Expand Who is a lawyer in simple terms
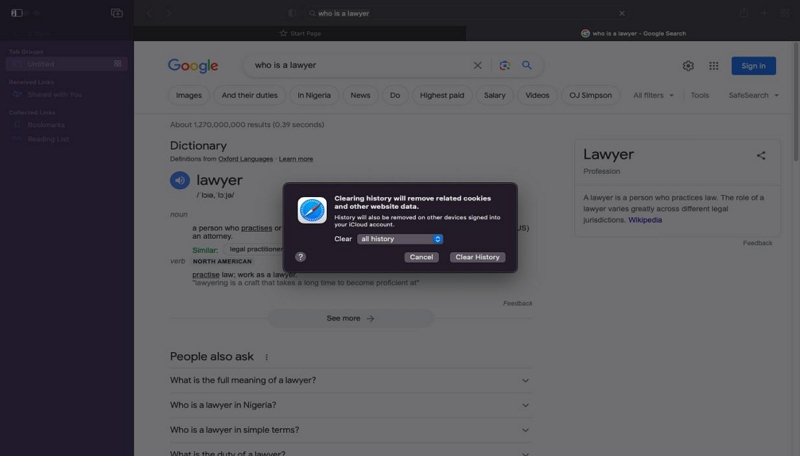 [351, 430]
